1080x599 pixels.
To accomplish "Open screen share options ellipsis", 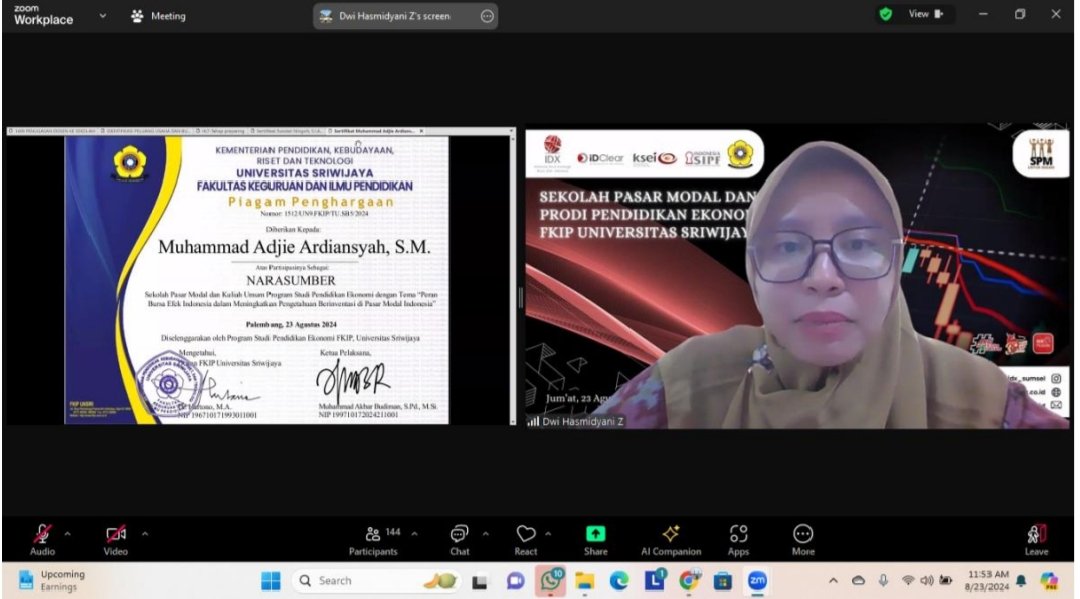I will (x=487, y=16).
